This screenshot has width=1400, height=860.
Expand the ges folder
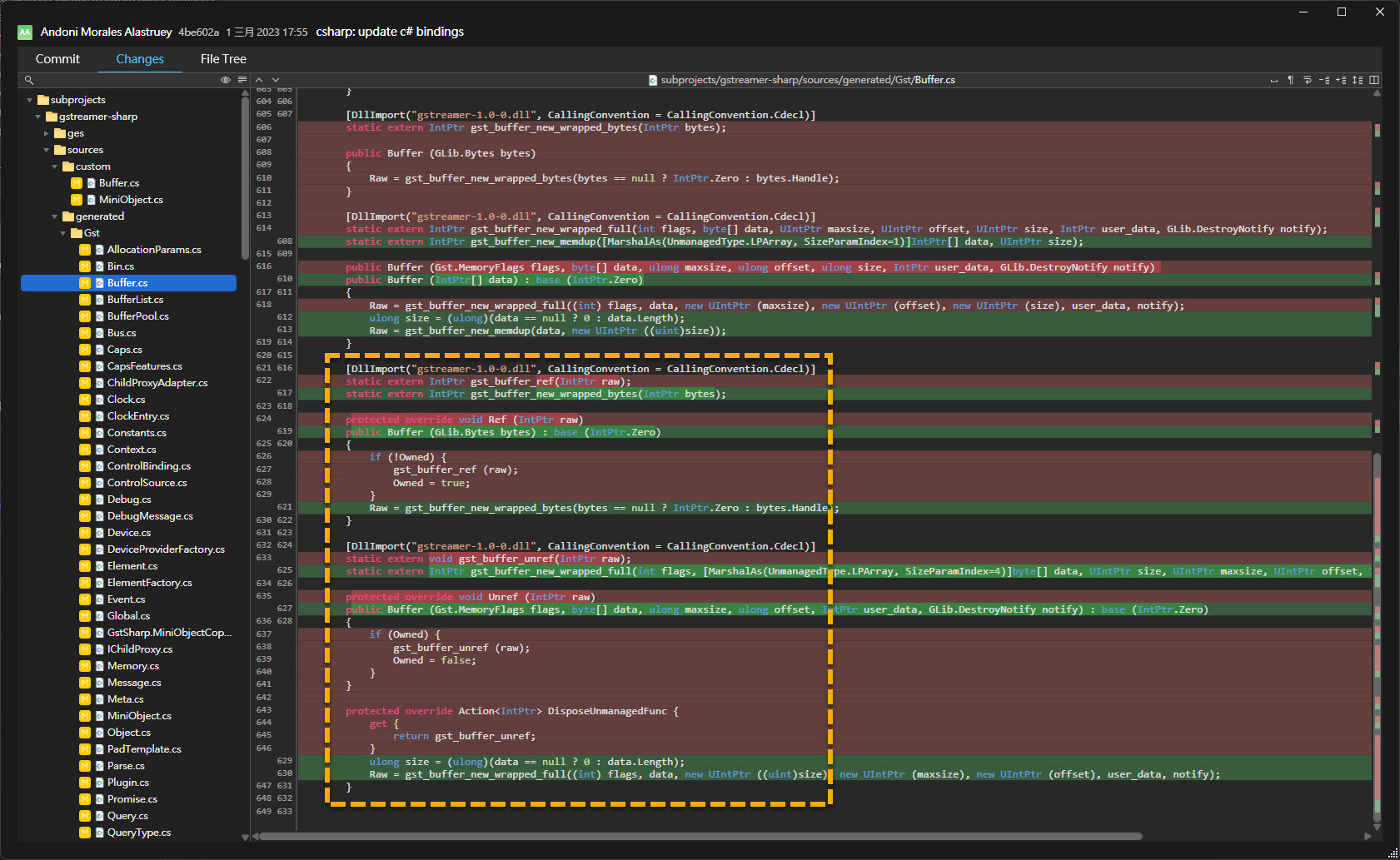(x=47, y=133)
